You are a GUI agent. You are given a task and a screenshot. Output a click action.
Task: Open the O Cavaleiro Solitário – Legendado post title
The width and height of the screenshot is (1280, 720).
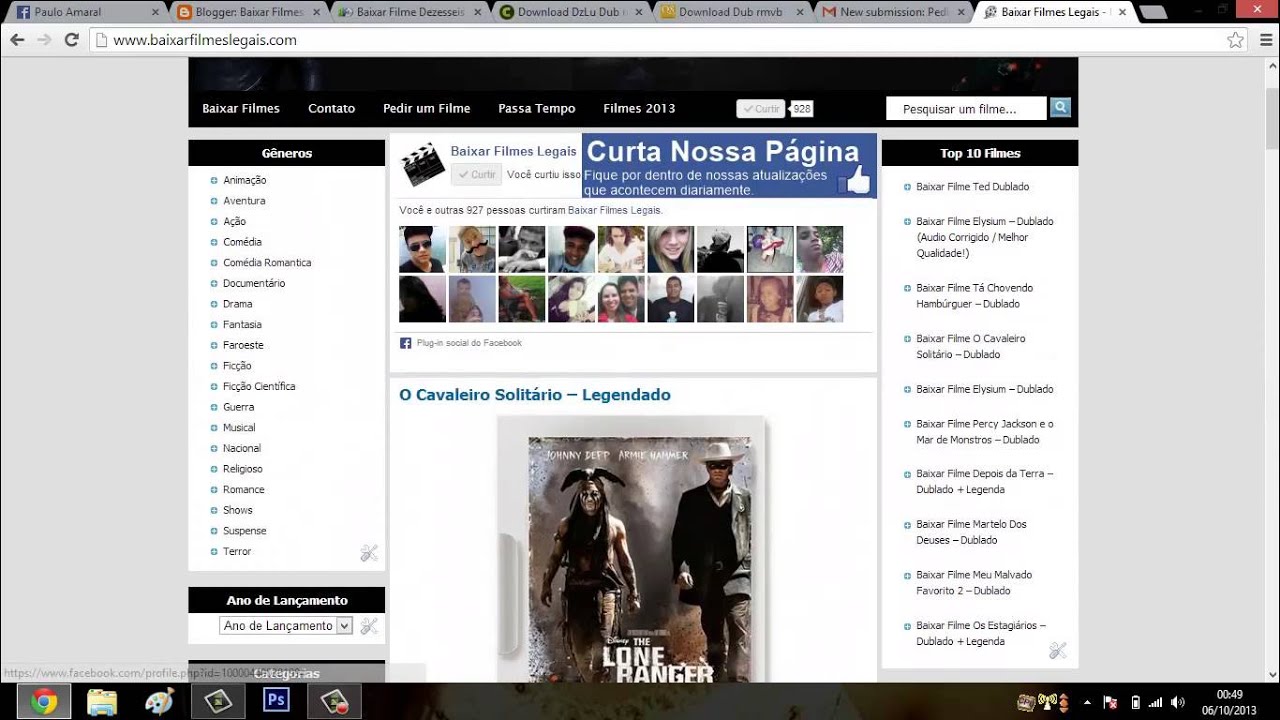coord(535,395)
